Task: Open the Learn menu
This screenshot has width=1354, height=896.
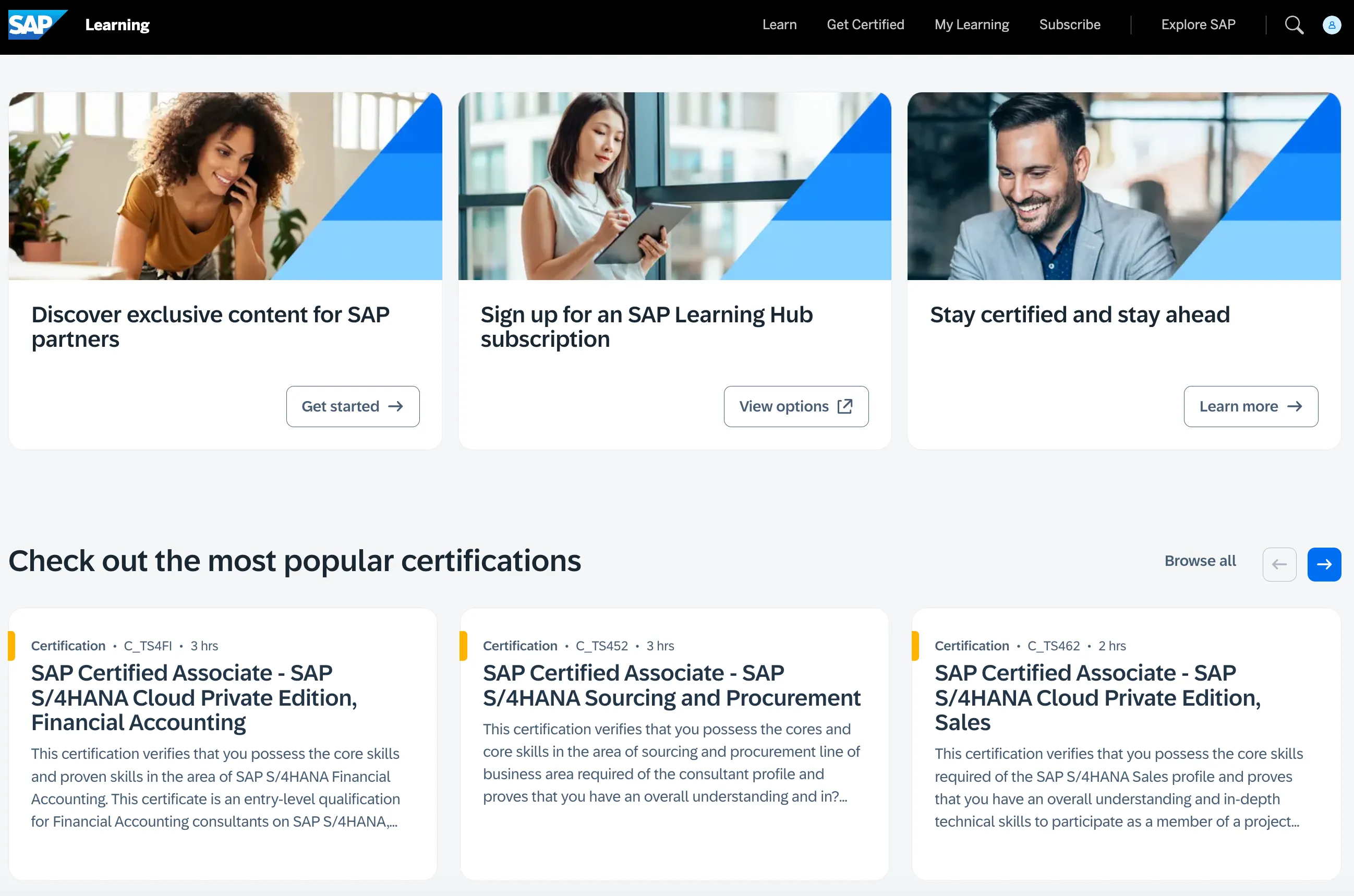Action: coord(779,25)
